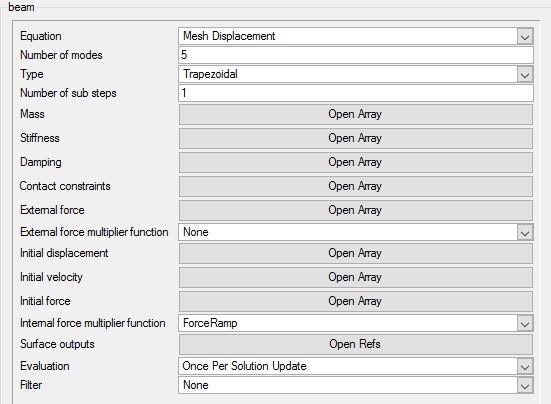Click the Number of modes input field

coord(356,55)
